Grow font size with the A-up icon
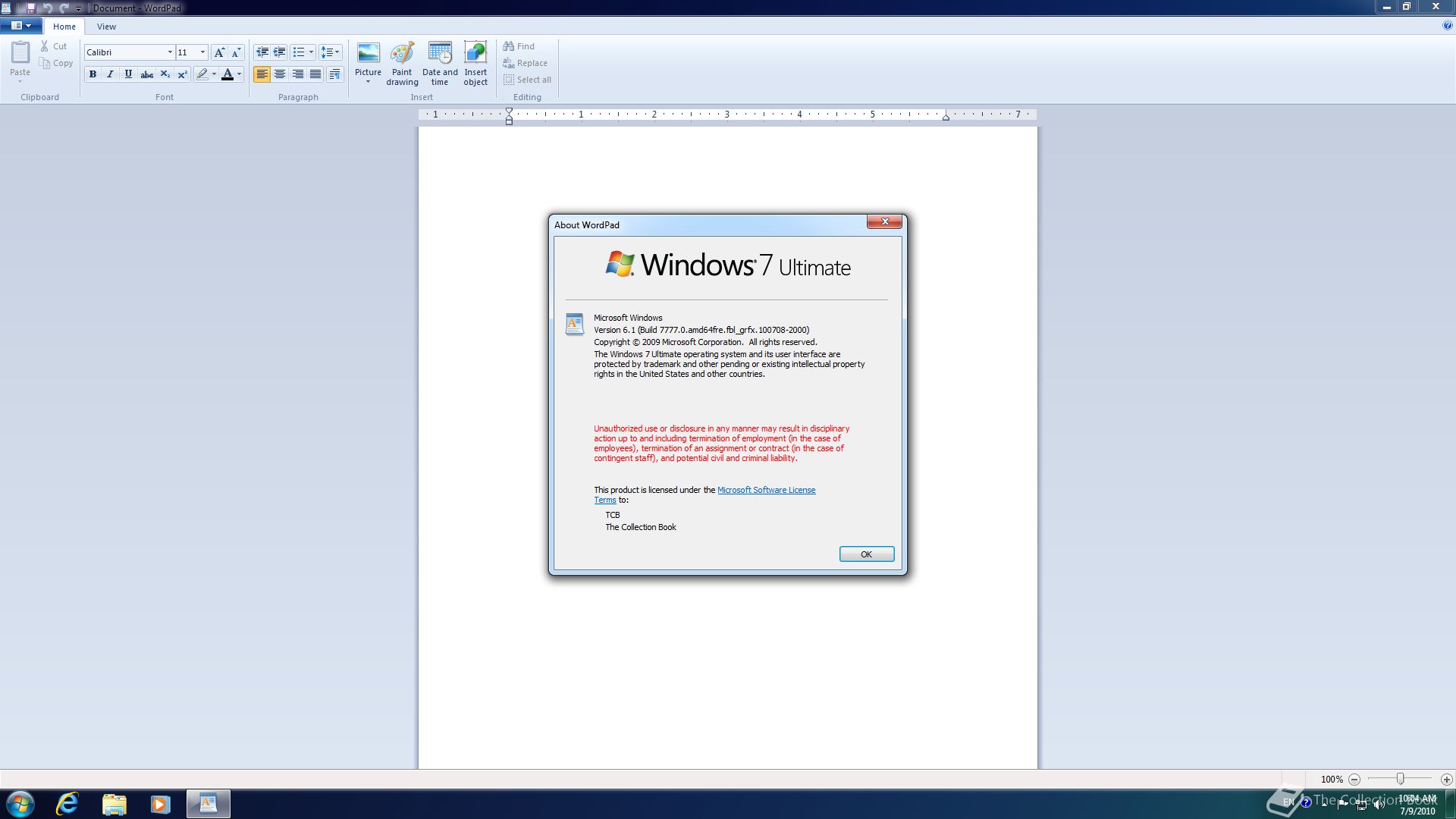Image resolution: width=1456 pixels, height=819 pixels. (219, 52)
